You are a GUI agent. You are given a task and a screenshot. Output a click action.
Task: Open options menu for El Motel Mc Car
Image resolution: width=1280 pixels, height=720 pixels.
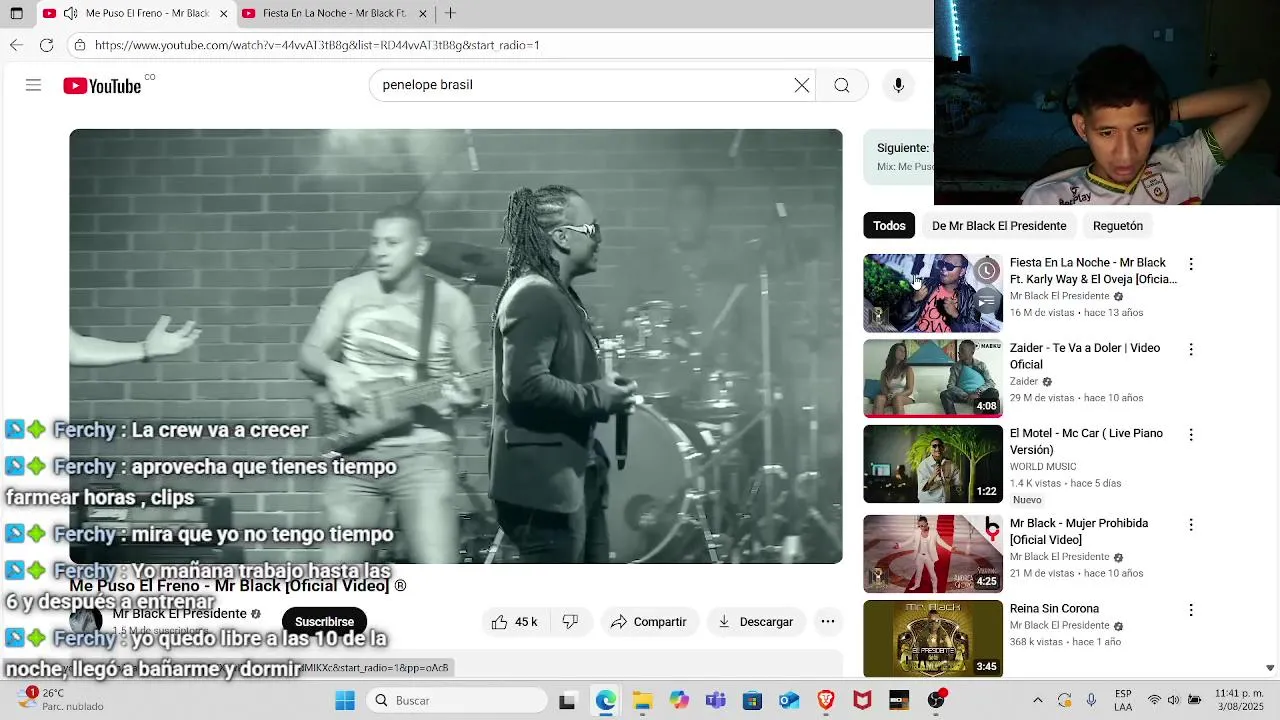pyautogui.click(x=1191, y=435)
